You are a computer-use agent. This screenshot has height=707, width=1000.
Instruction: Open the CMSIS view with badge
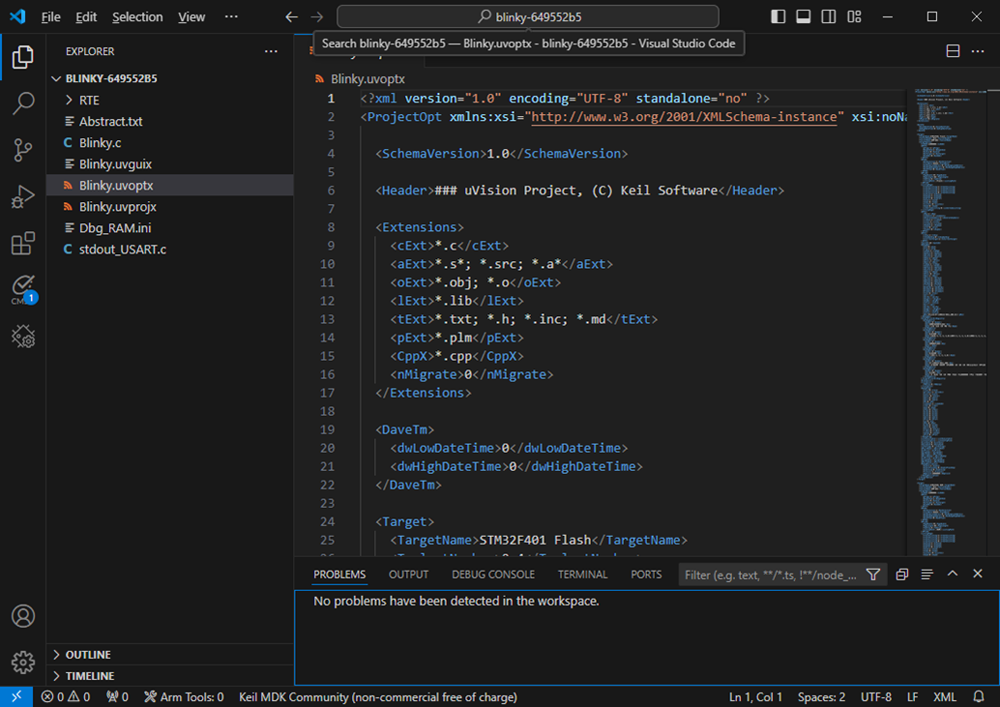pos(23,289)
